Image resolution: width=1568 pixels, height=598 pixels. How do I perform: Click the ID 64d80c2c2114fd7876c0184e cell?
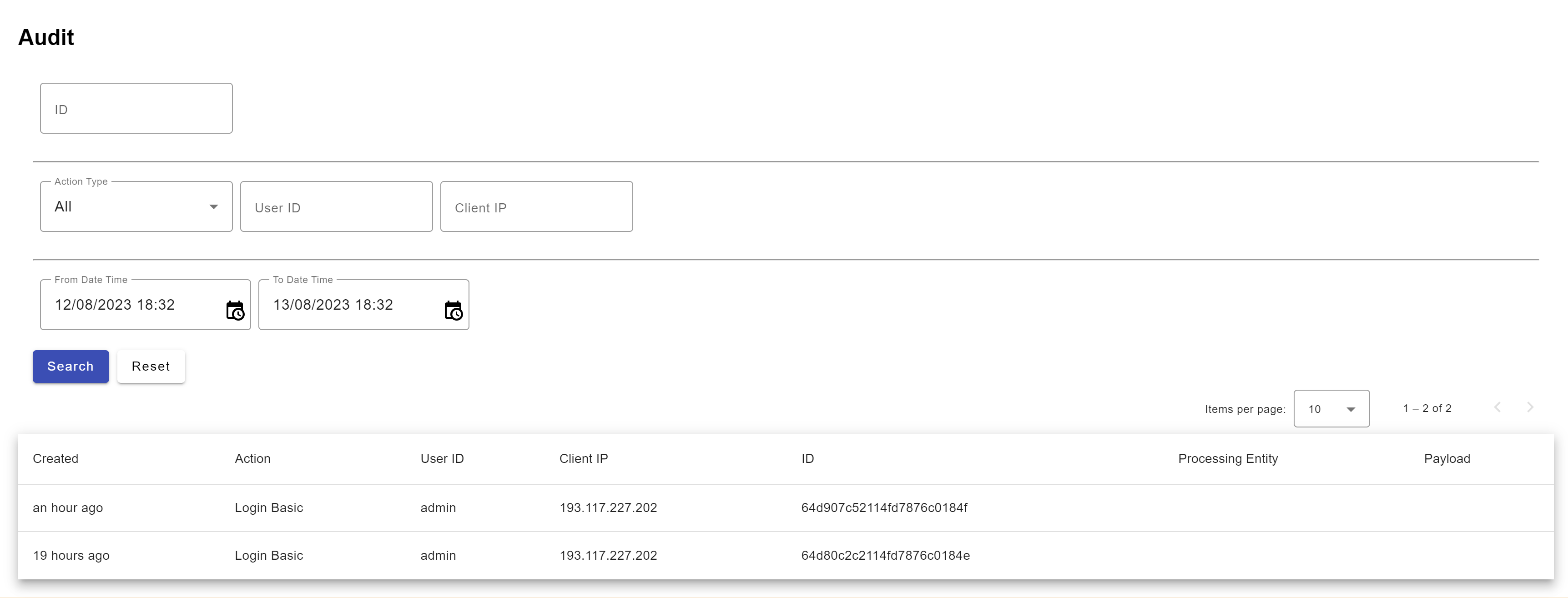(885, 555)
